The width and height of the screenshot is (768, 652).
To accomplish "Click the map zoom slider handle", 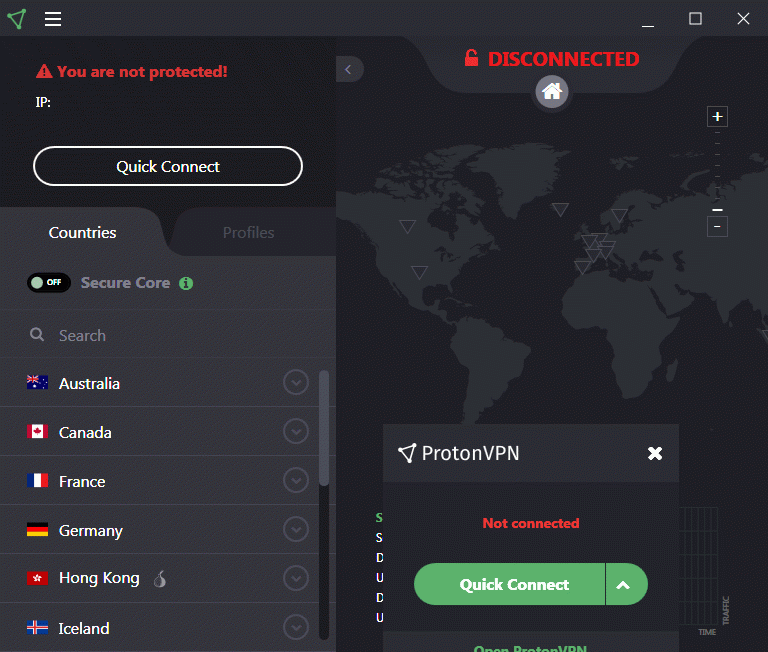I will pyautogui.click(x=717, y=210).
